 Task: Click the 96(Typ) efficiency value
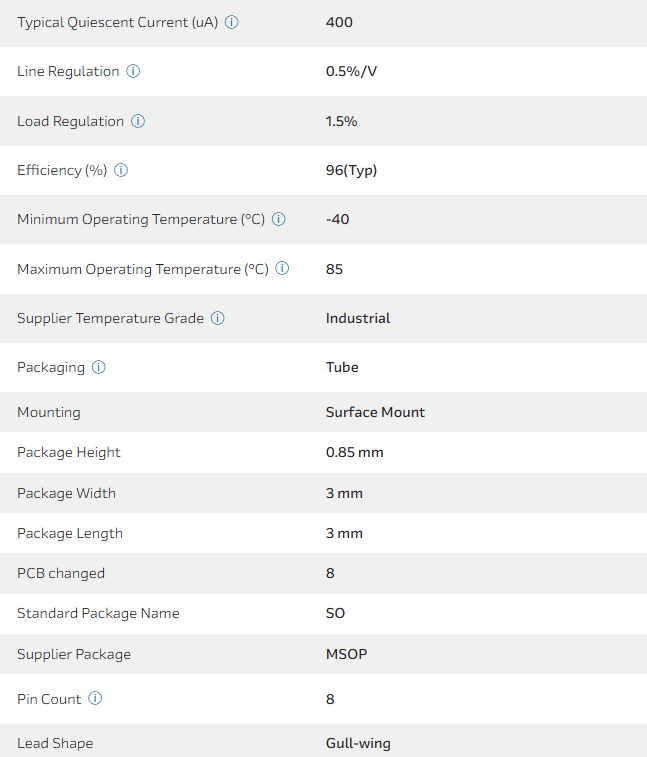pos(351,170)
